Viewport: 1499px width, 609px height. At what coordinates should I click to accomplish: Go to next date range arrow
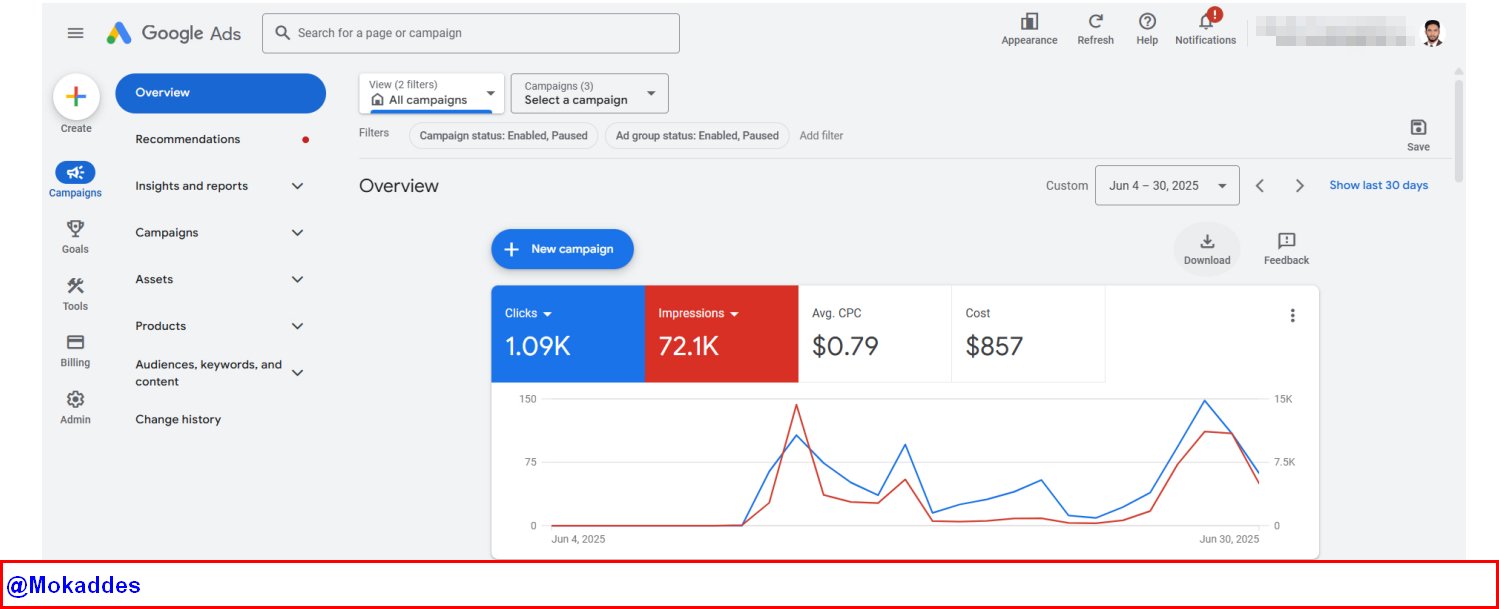click(1300, 186)
